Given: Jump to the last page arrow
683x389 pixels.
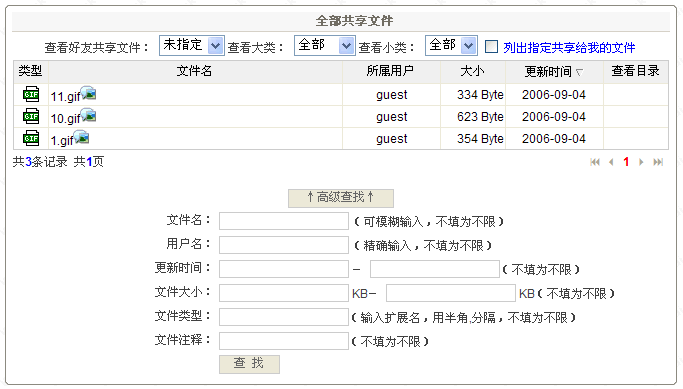Looking at the screenshot, I should [658, 162].
